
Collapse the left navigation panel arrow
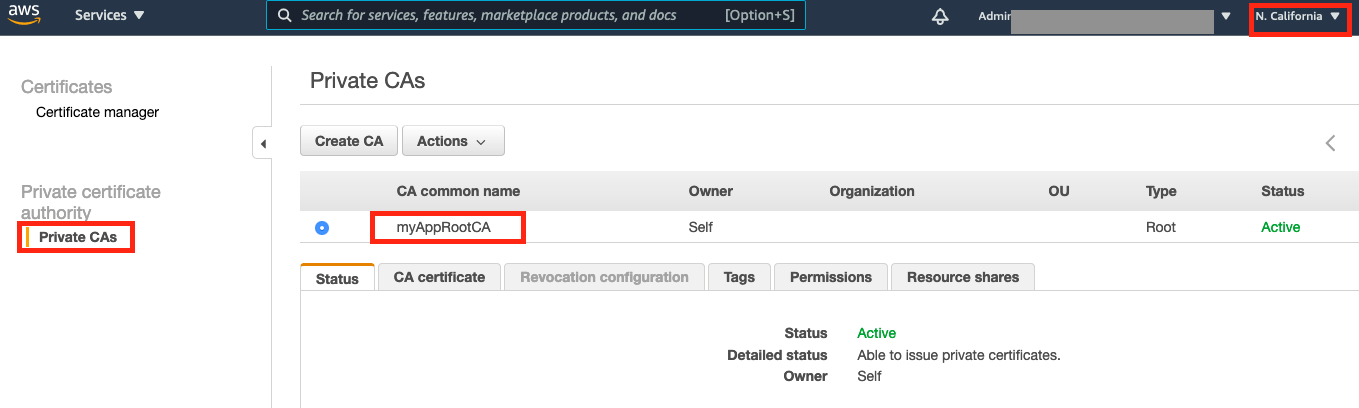coord(263,144)
